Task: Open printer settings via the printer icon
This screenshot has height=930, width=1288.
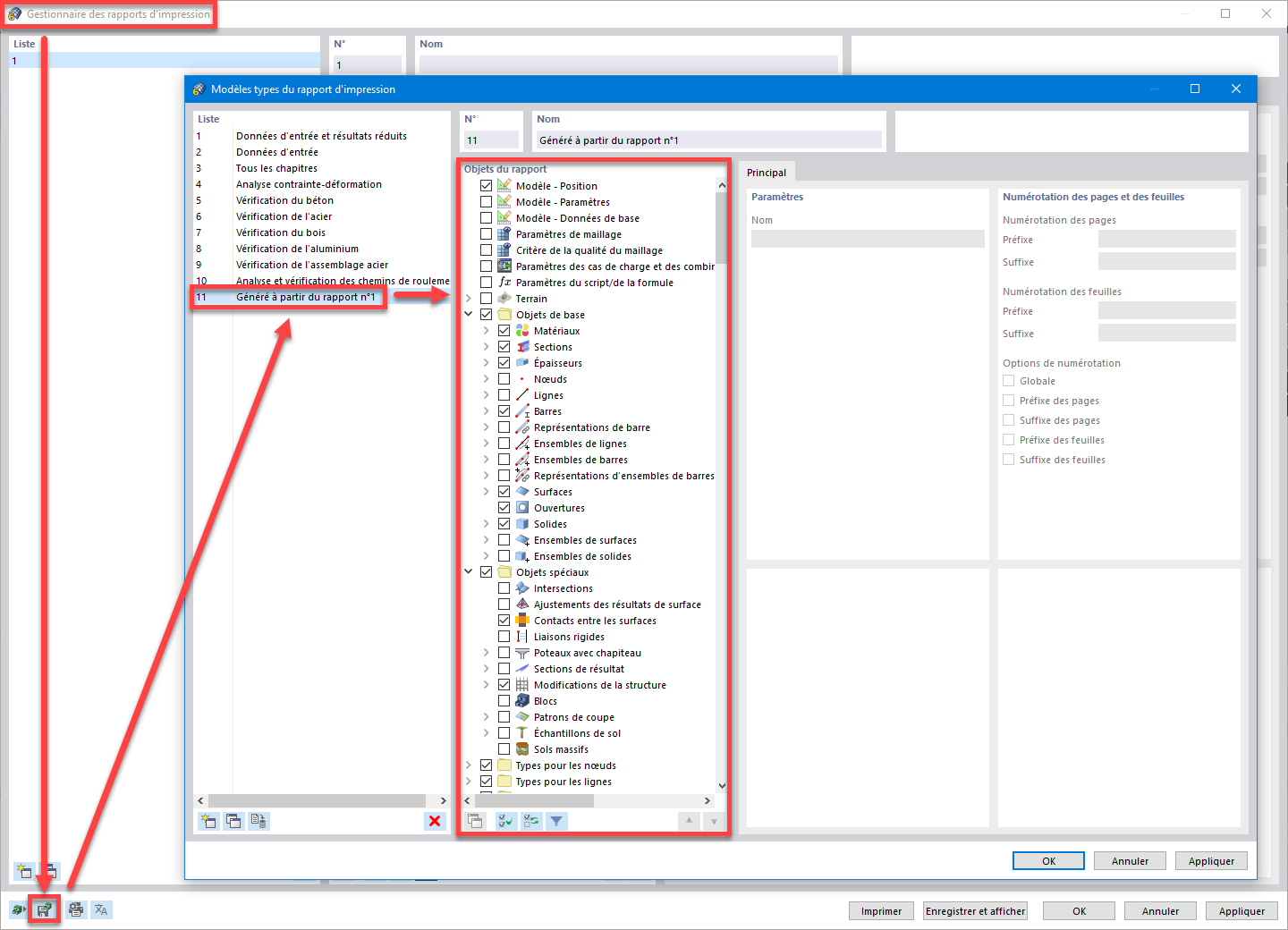Action: click(x=76, y=909)
